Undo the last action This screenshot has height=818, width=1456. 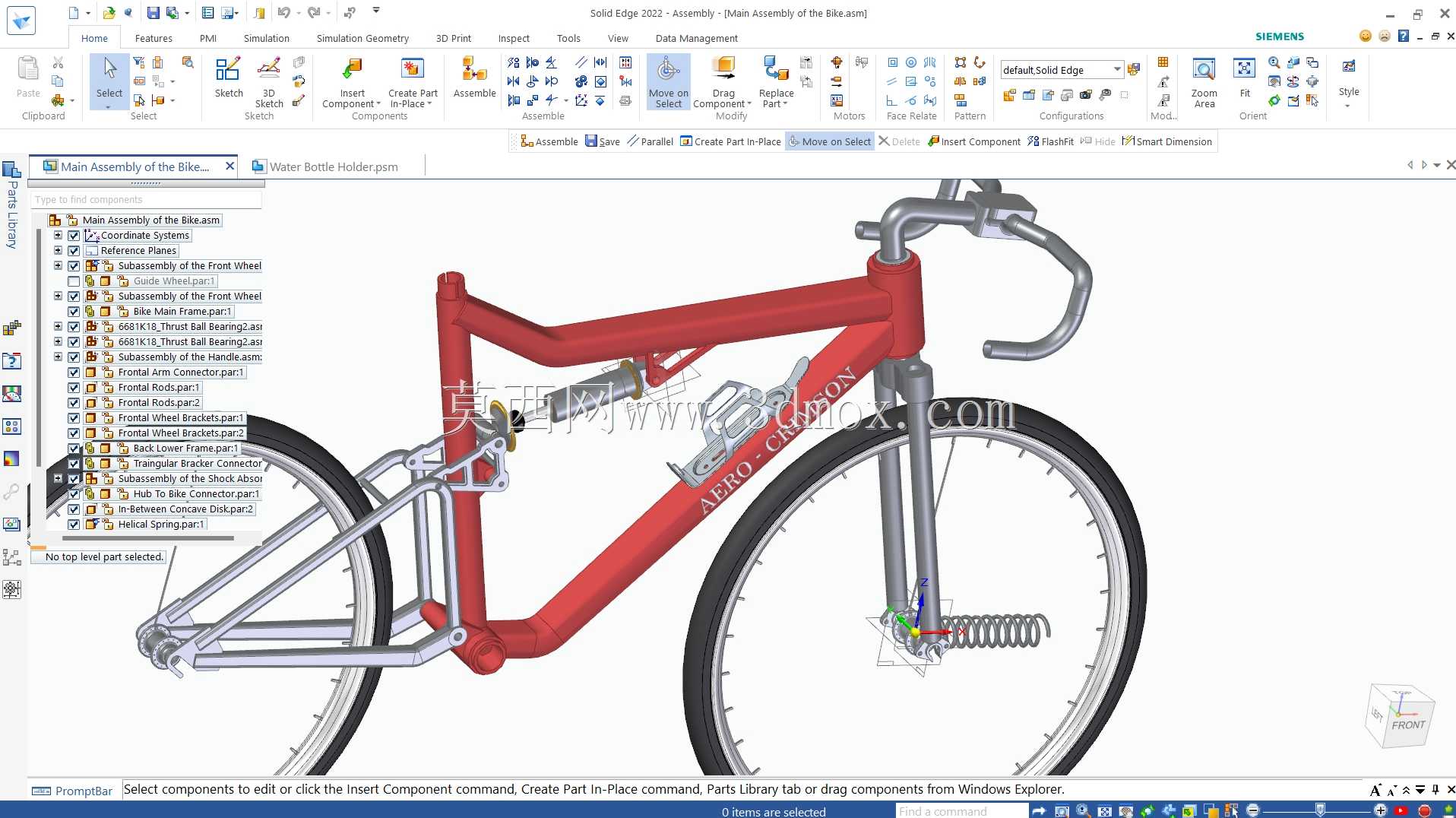coord(283,13)
